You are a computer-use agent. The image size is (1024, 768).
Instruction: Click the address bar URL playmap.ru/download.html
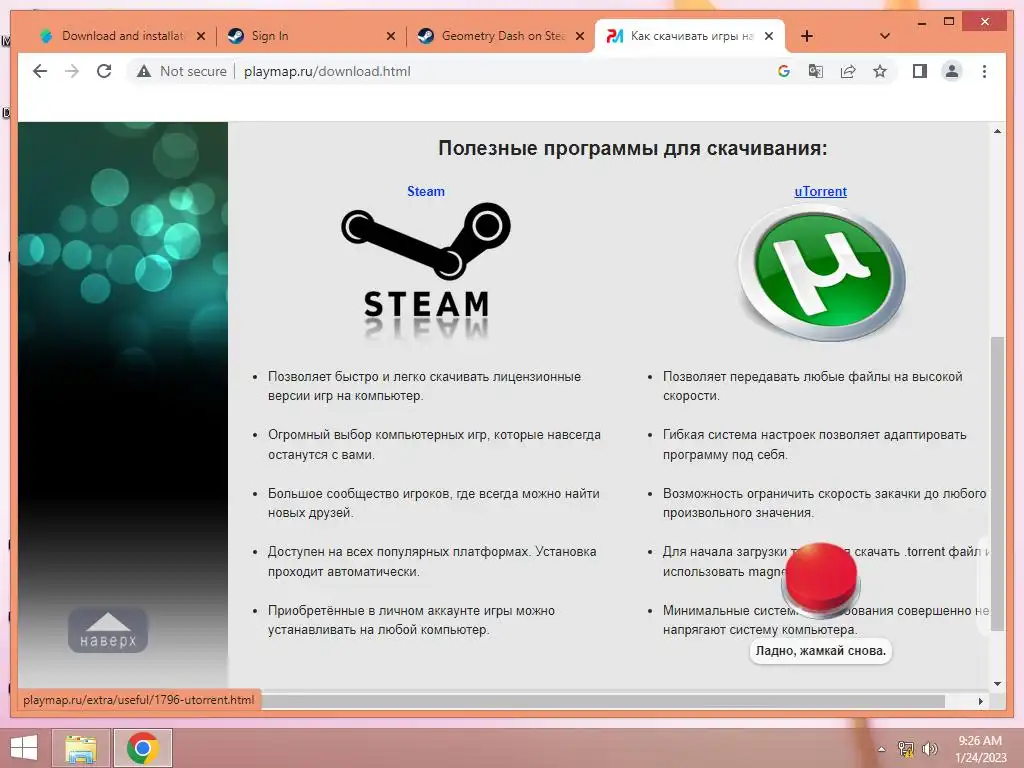pos(327,71)
